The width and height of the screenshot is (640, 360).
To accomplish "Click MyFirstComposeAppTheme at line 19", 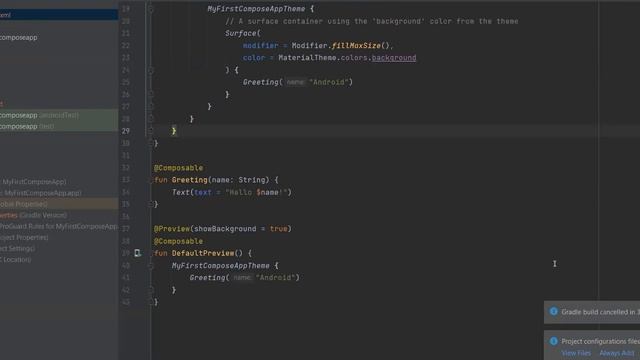I will pyautogui.click(x=256, y=9).
